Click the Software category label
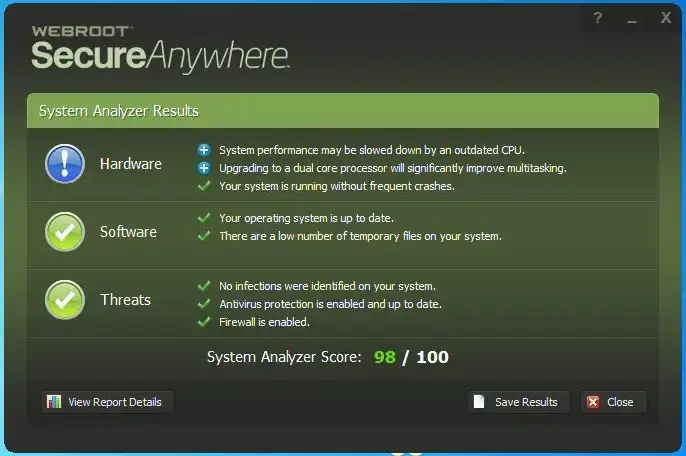This screenshot has height=456, width=686. click(128, 232)
